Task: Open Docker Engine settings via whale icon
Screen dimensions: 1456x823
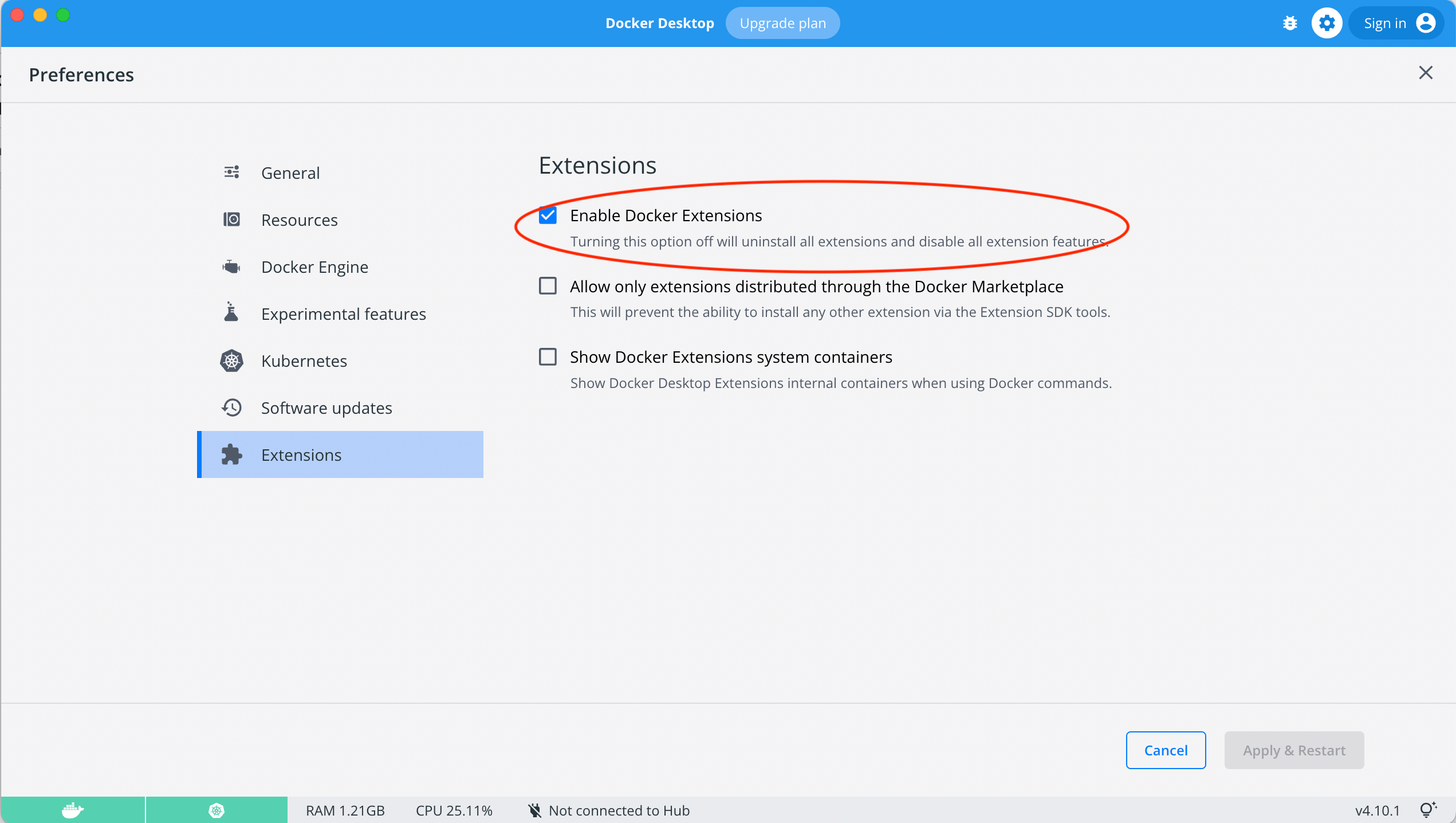Action: pos(231,267)
